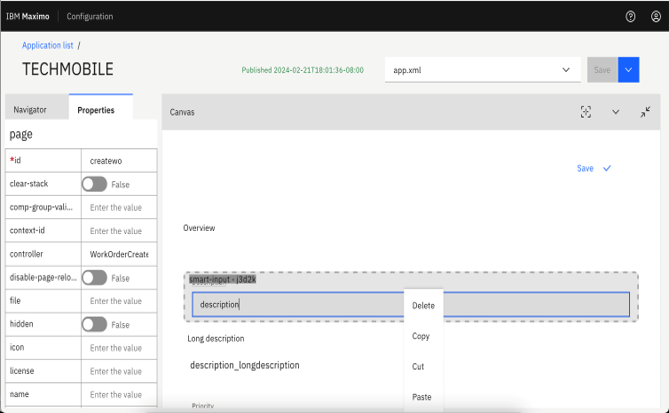This screenshot has width=669, height=413.
Task: Click the checkmark icon beside canvas Save
Action: [607, 168]
